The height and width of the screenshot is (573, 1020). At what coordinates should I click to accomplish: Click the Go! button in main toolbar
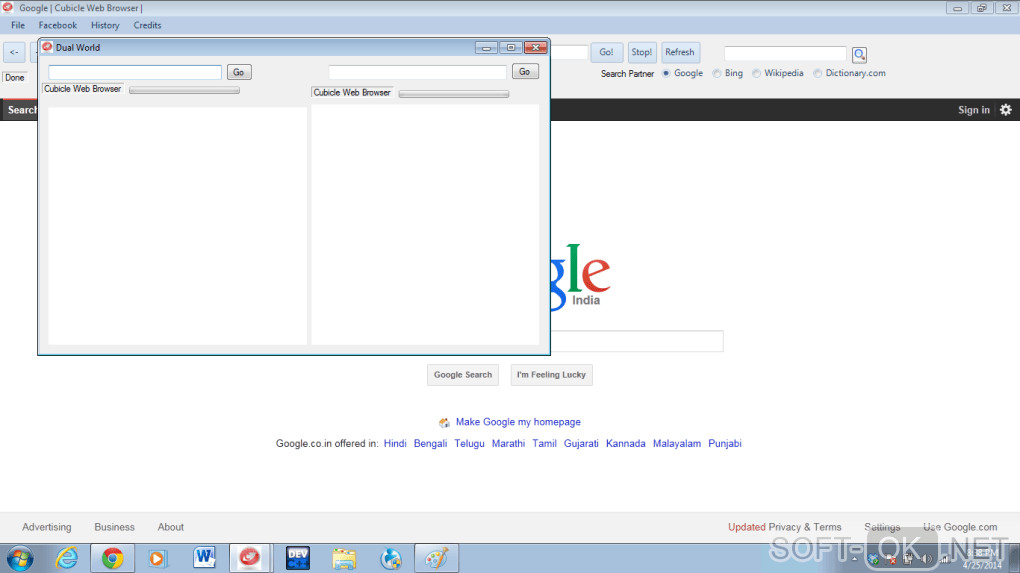[606, 52]
